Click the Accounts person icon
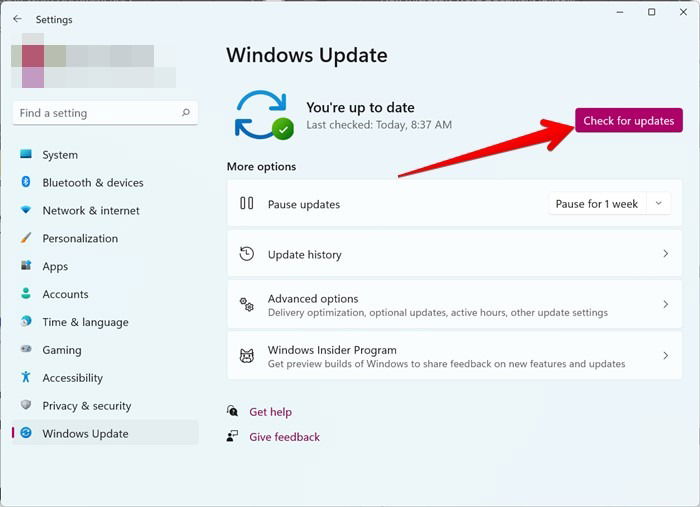Screen dimensions: 700x507 (x=26, y=293)
